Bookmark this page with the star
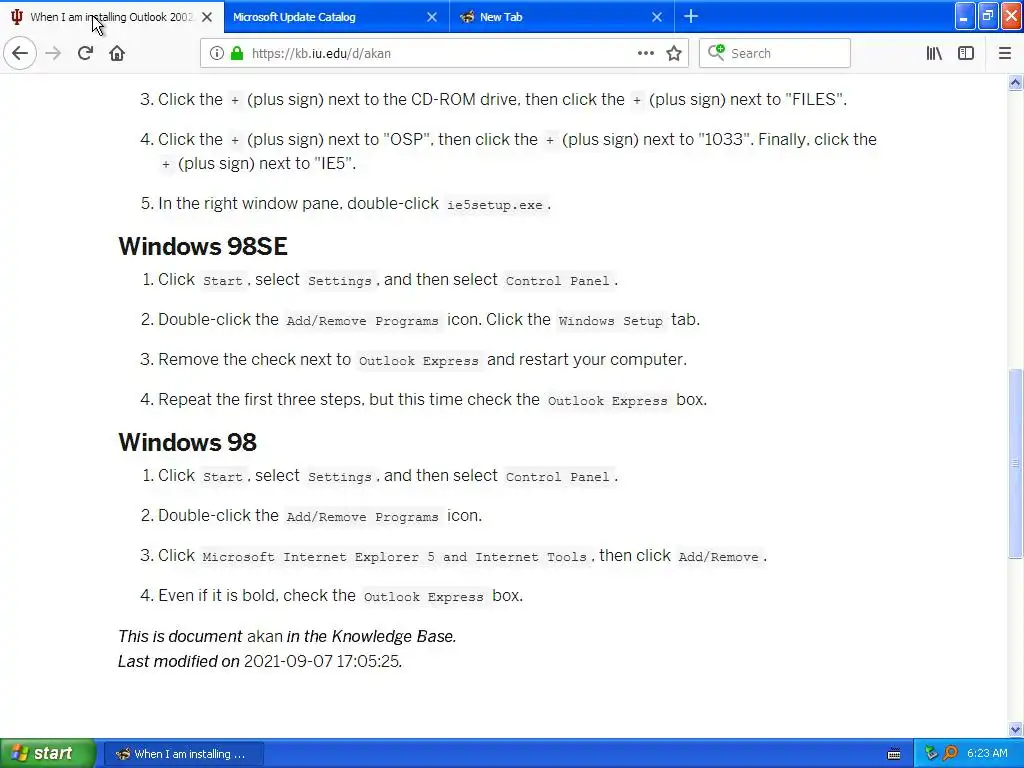The image size is (1024, 768). (x=674, y=54)
